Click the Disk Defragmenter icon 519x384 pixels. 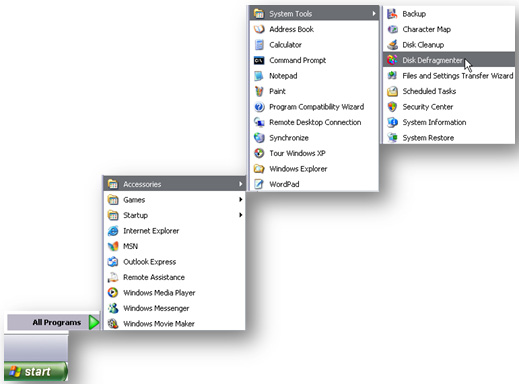click(392, 60)
